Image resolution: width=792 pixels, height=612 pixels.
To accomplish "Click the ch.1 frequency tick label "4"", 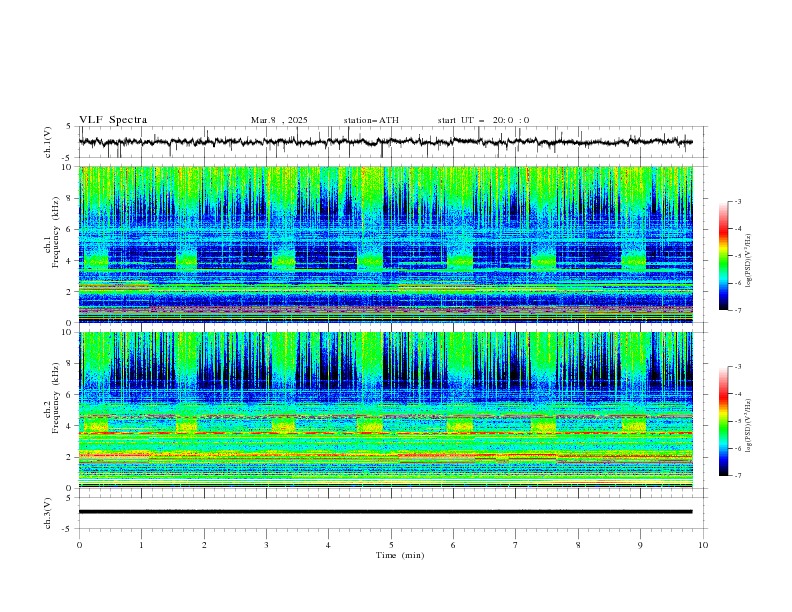I will (70, 261).
